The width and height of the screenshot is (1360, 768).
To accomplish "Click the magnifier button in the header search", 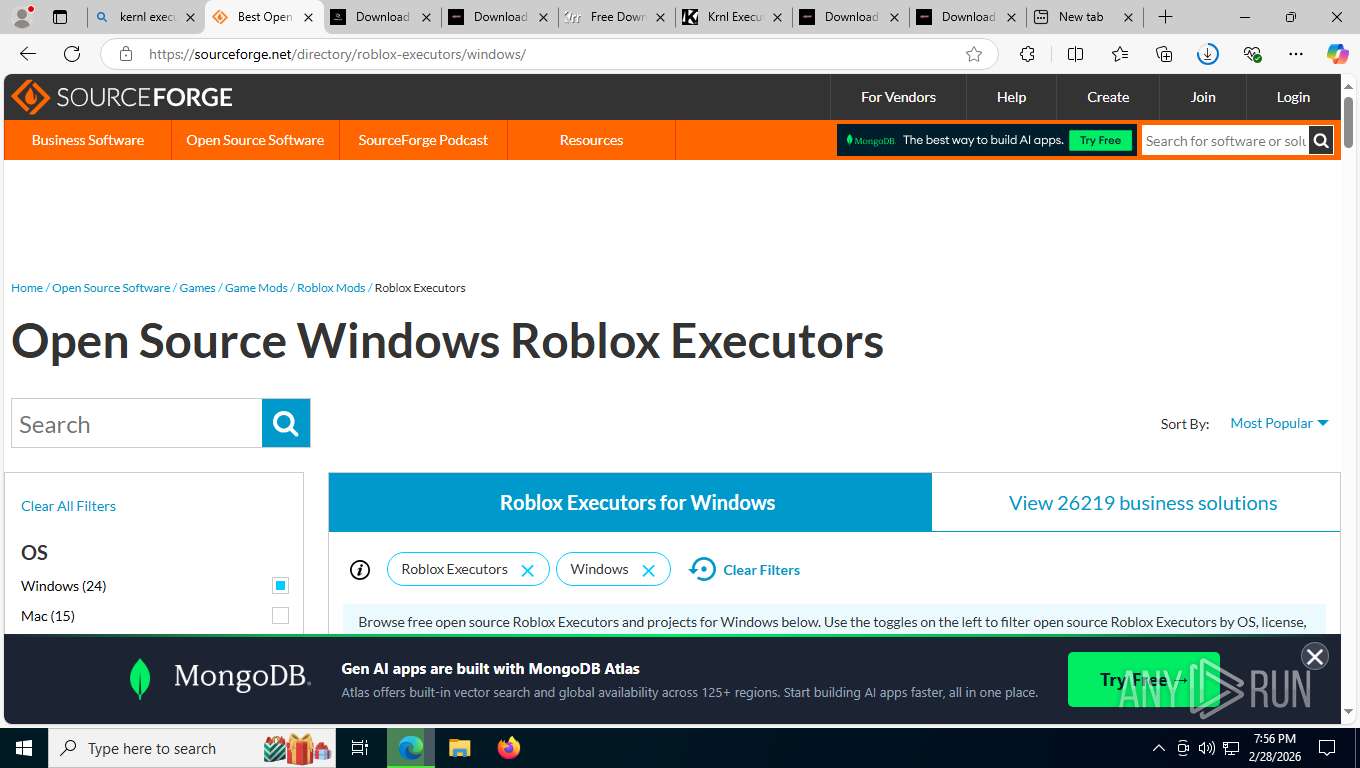I will coord(1321,141).
